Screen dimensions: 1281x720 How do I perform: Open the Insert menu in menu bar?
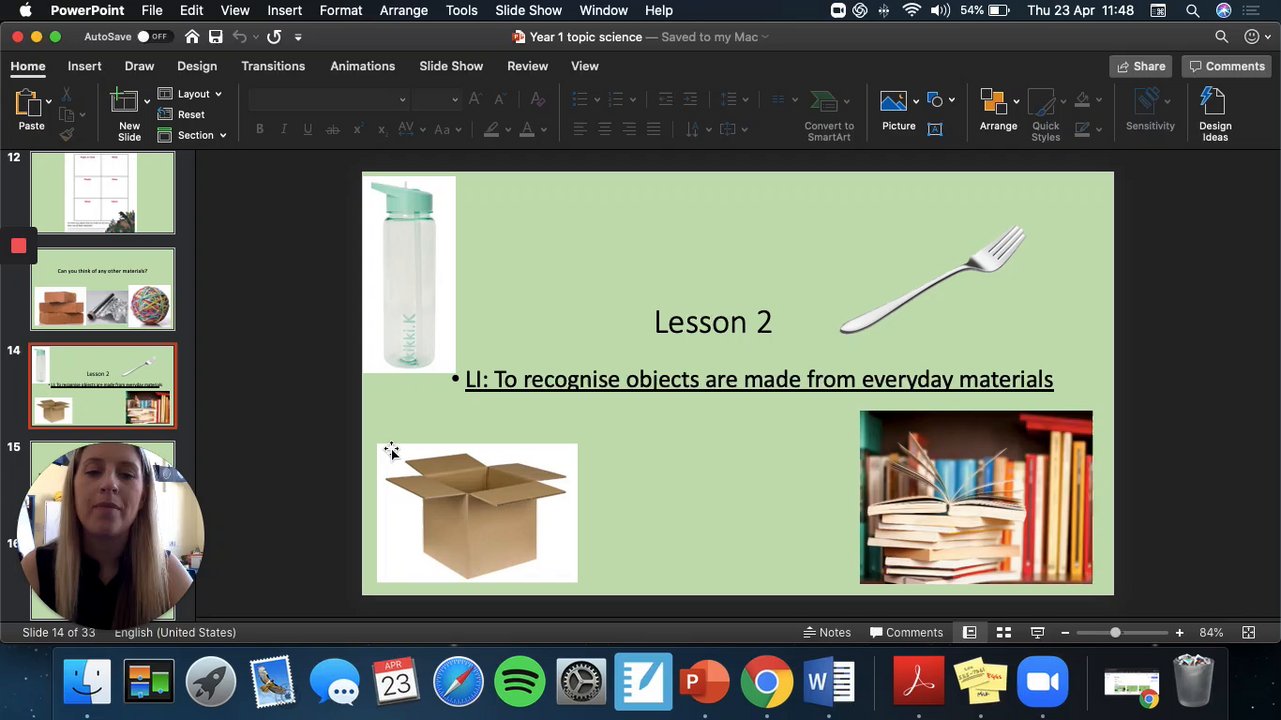(x=284, y=10)
